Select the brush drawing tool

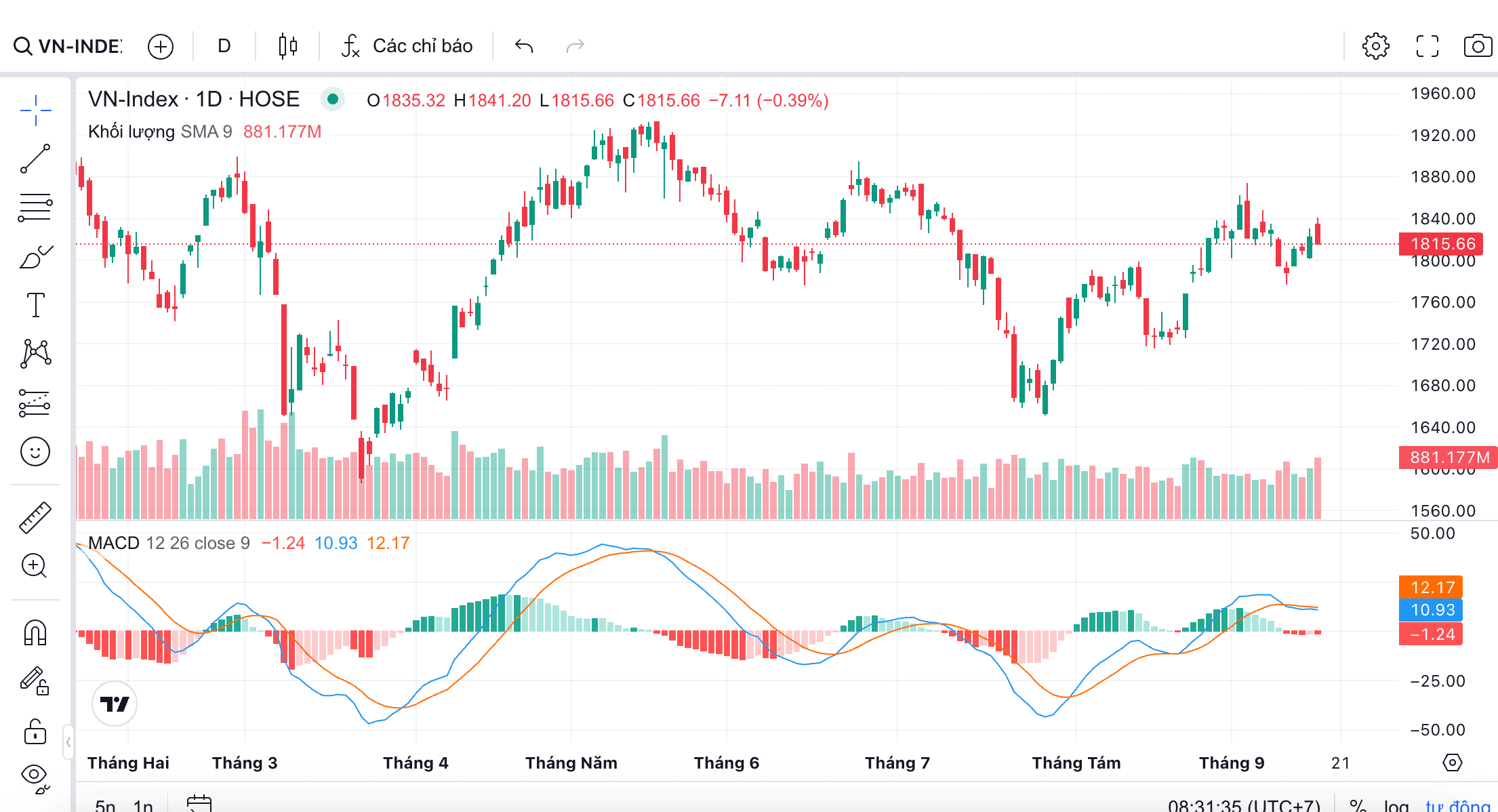click(x=35, y=258)
